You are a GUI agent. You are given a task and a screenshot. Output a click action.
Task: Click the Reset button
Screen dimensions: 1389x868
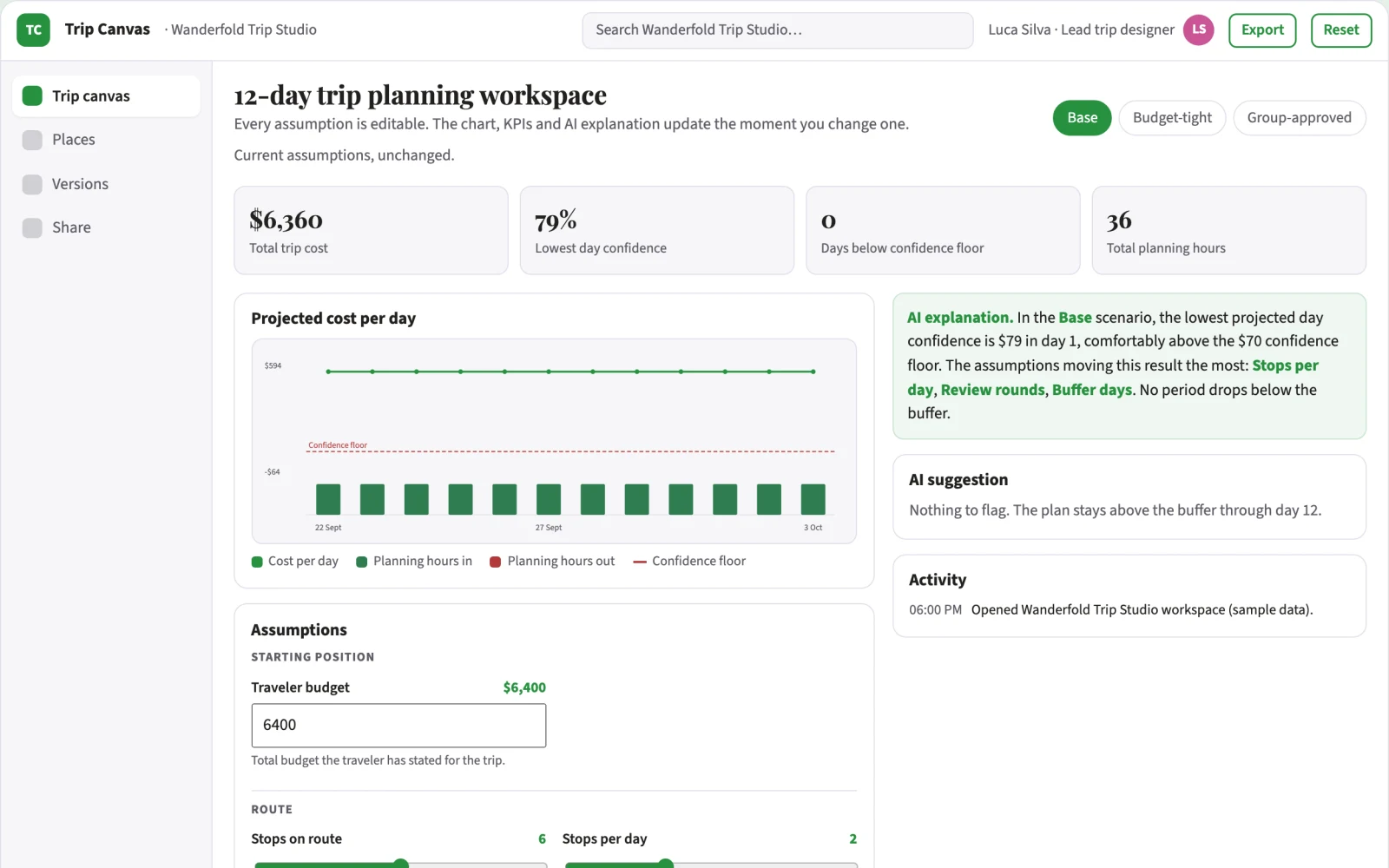pyautogui.click(x=1340, y=30)
